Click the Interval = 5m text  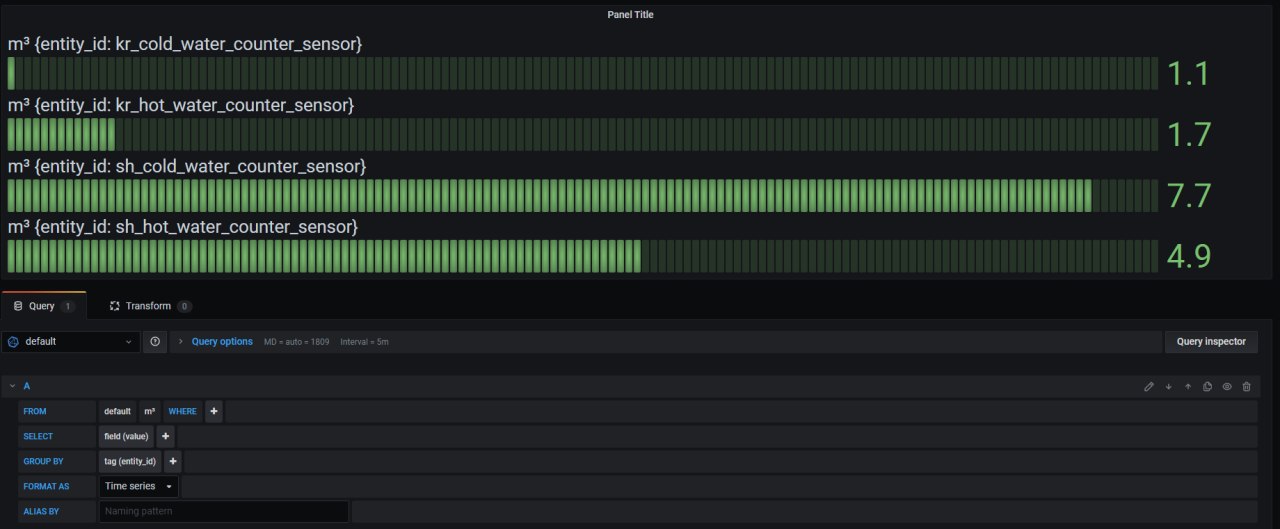click(x=364, y=342)
